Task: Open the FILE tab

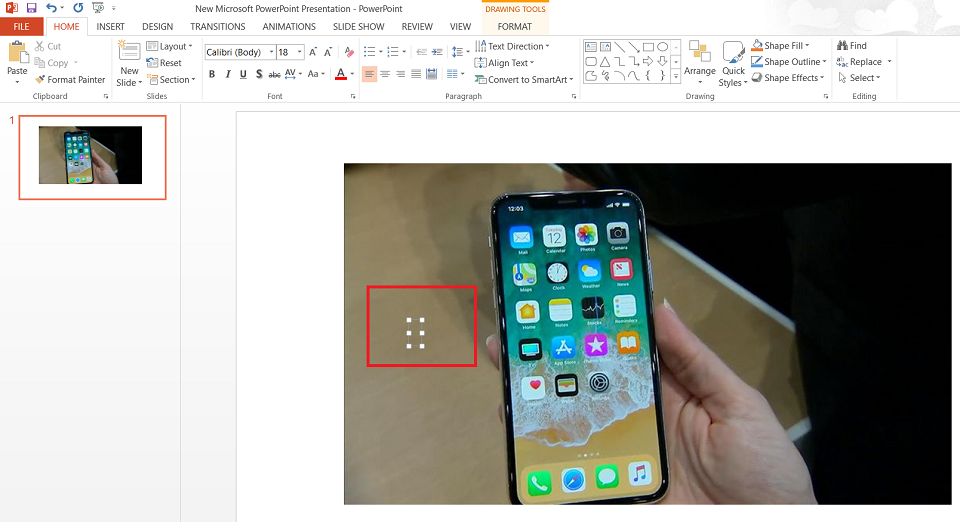Action: 21,26
